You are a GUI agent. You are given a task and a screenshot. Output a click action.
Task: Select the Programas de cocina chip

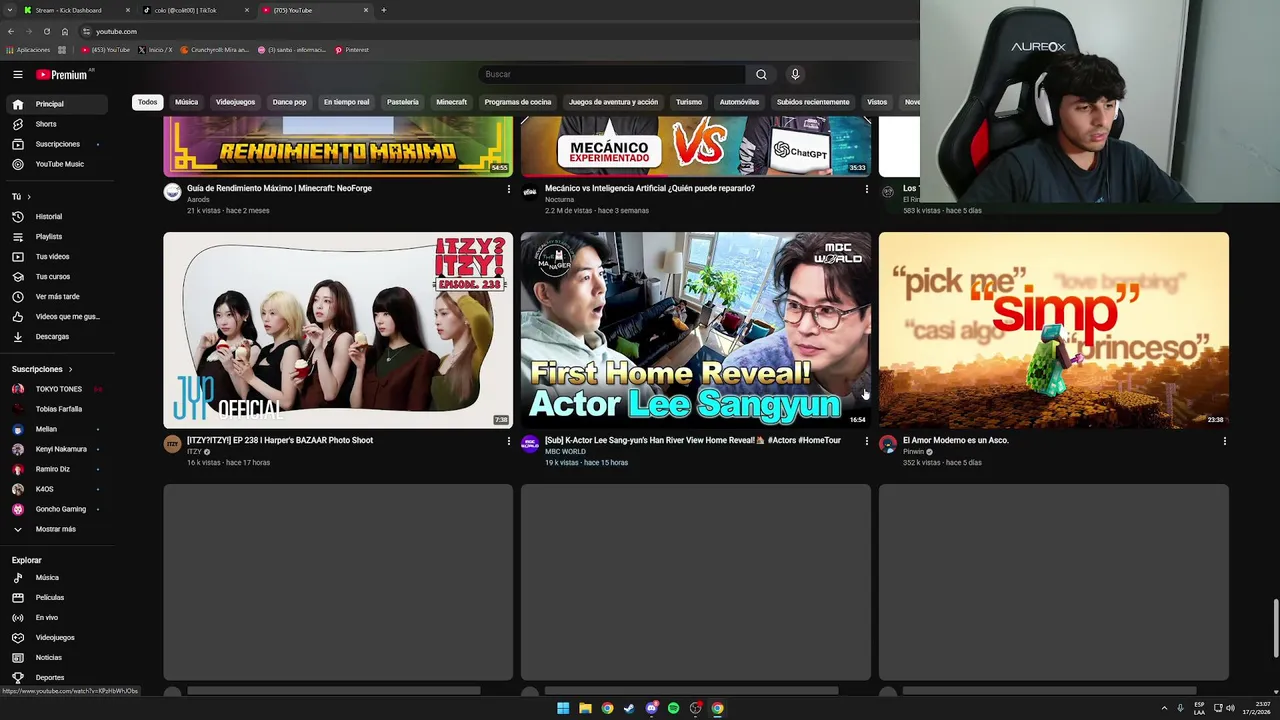tap(518, 102)
